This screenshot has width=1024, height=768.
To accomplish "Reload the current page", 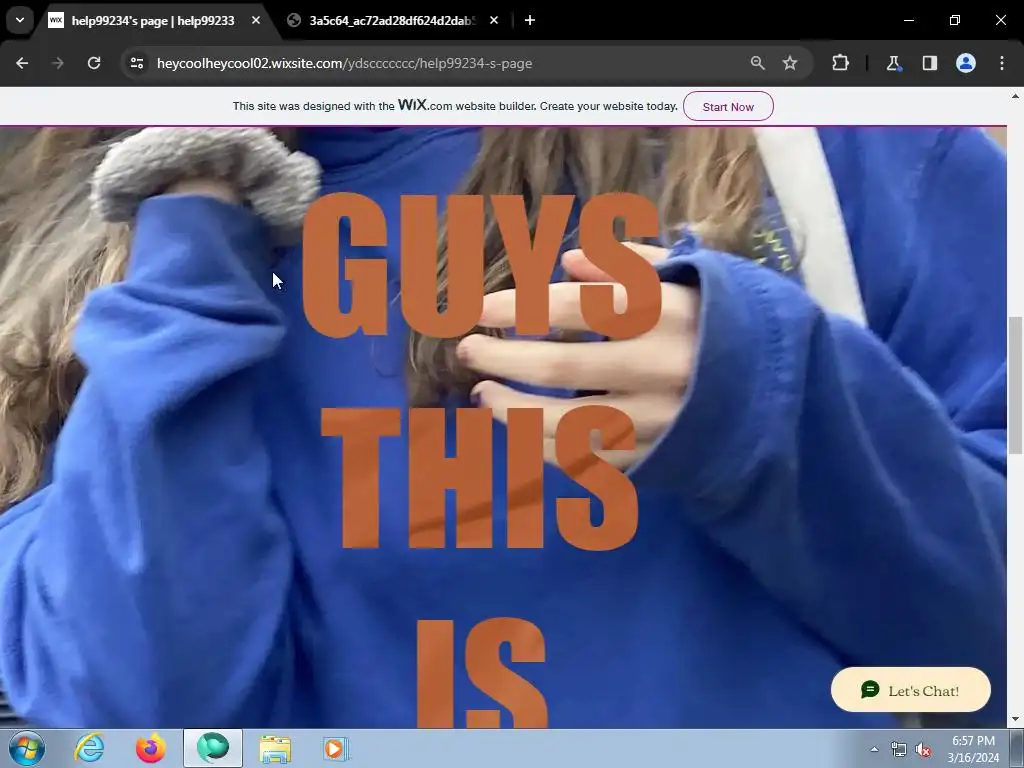I will (94, 63).
